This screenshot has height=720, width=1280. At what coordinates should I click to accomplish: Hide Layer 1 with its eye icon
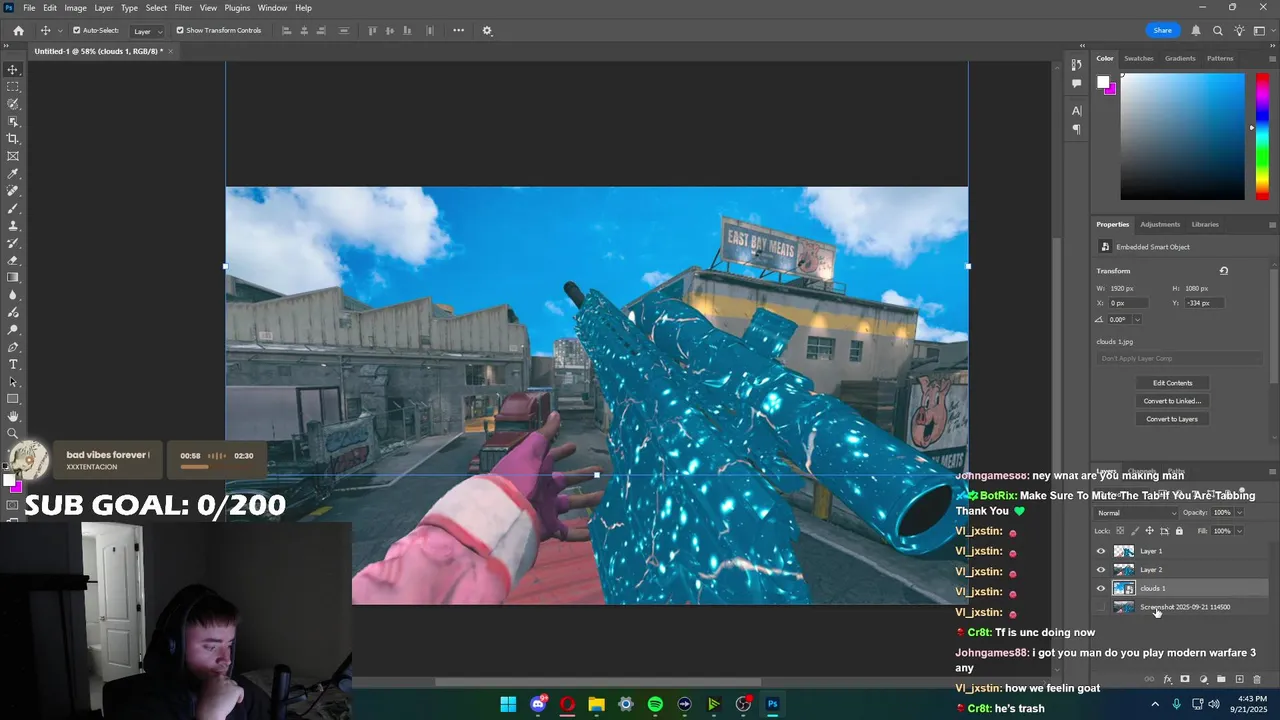(x=1101, y=551)
